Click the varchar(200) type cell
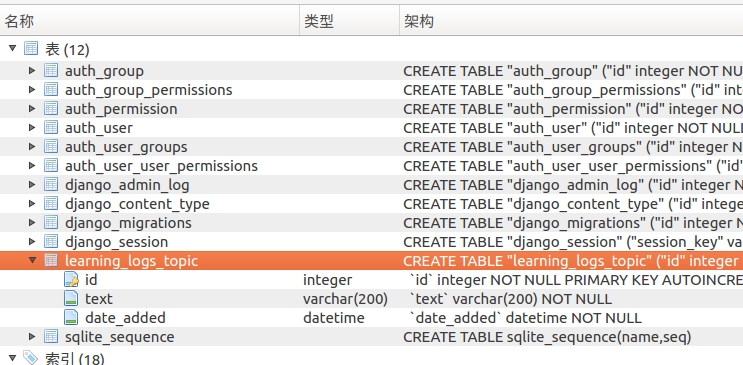Image resolution: width=743 pixels, height=365 pixels. (345, 299)
